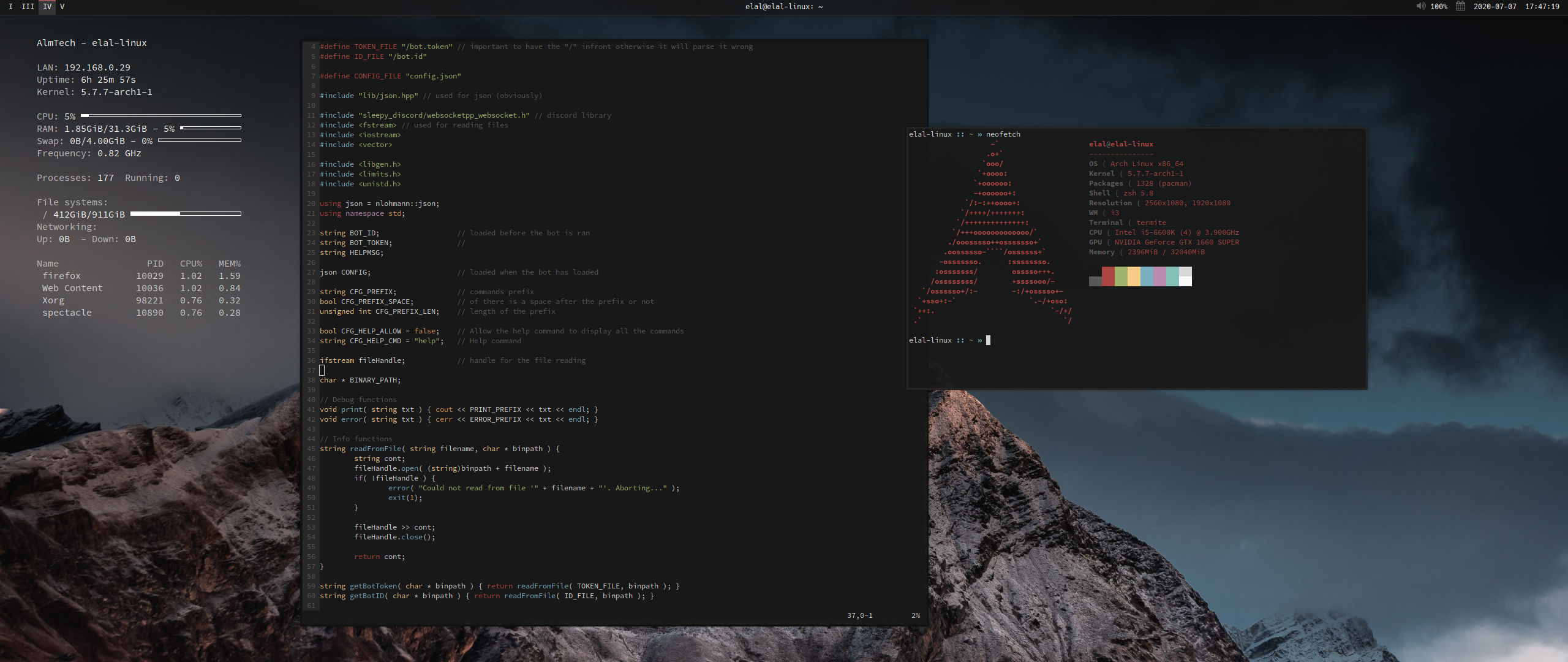Click the Uptime 6h 25m 57s line
Viewport: 1568px width, 662px height.
(86, 80)
